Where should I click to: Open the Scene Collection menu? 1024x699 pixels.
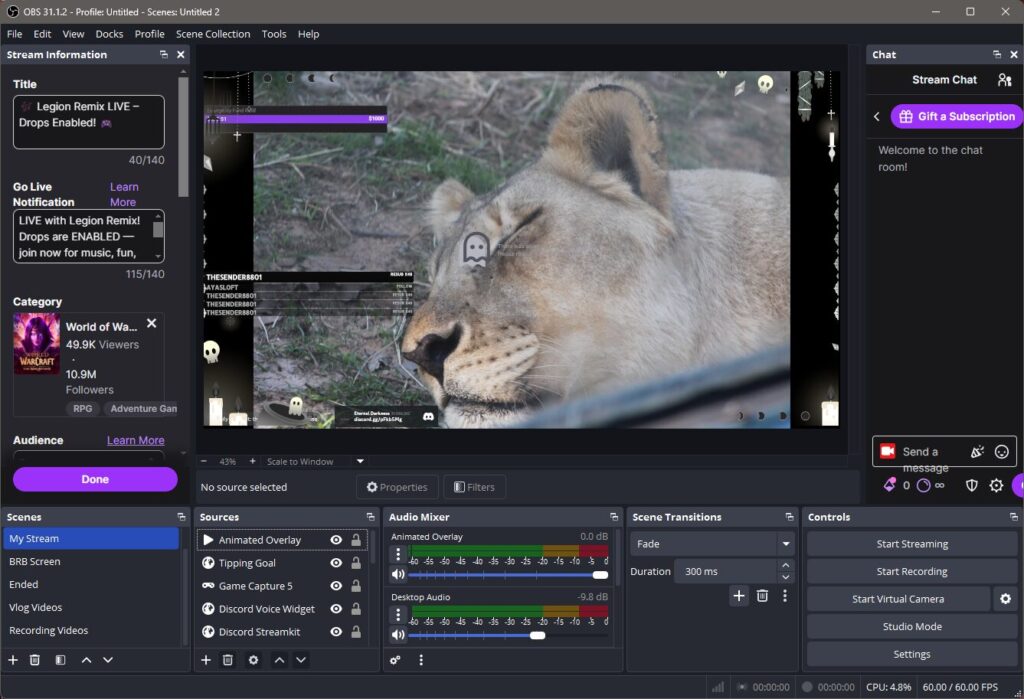point(213,34)
